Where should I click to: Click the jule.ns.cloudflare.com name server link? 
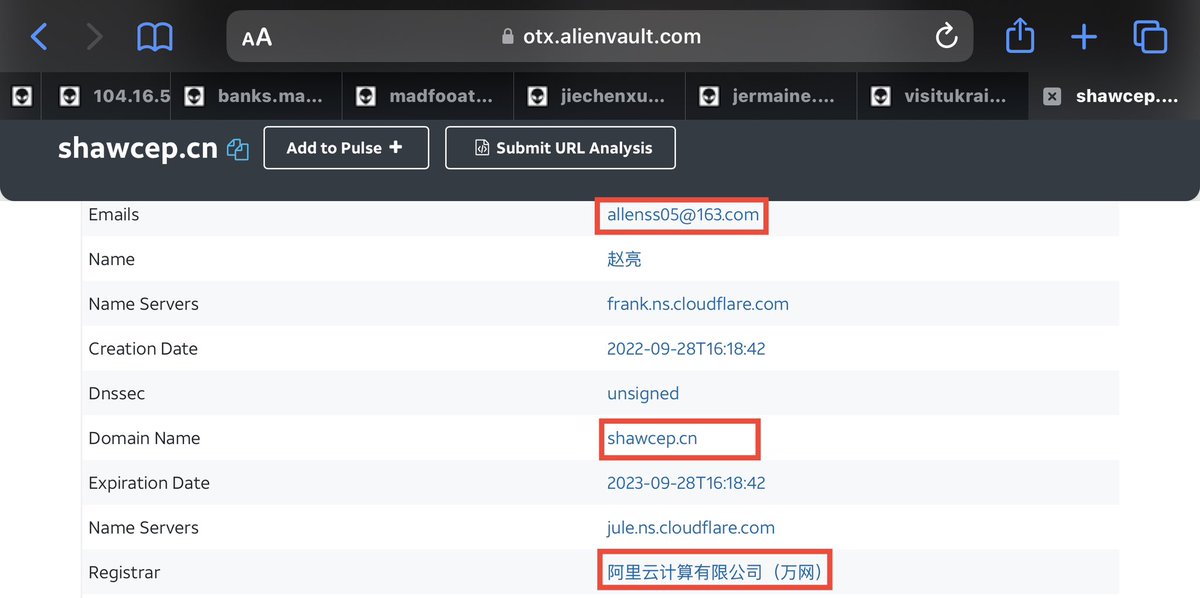(690, 528)
